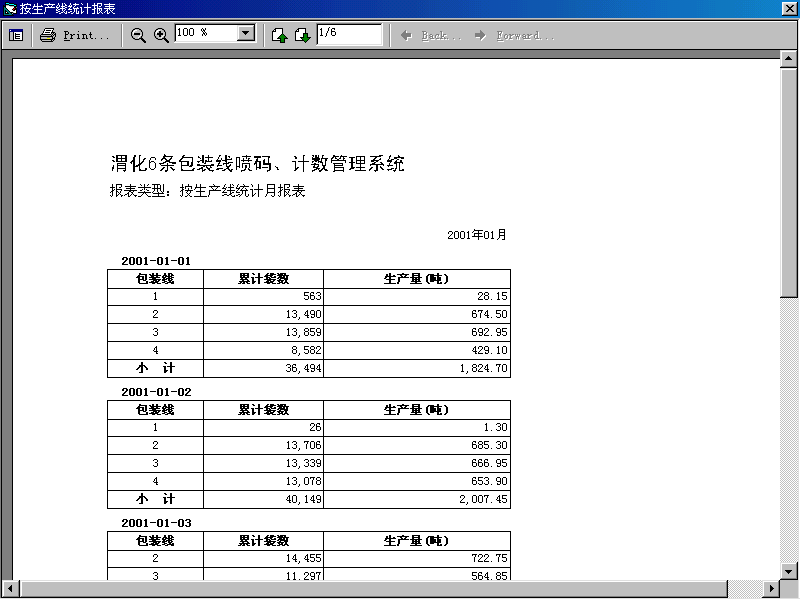
Task: Click the subtitle 报表类型:按生产线统计月报表
Action: click(x=207, y=191)
